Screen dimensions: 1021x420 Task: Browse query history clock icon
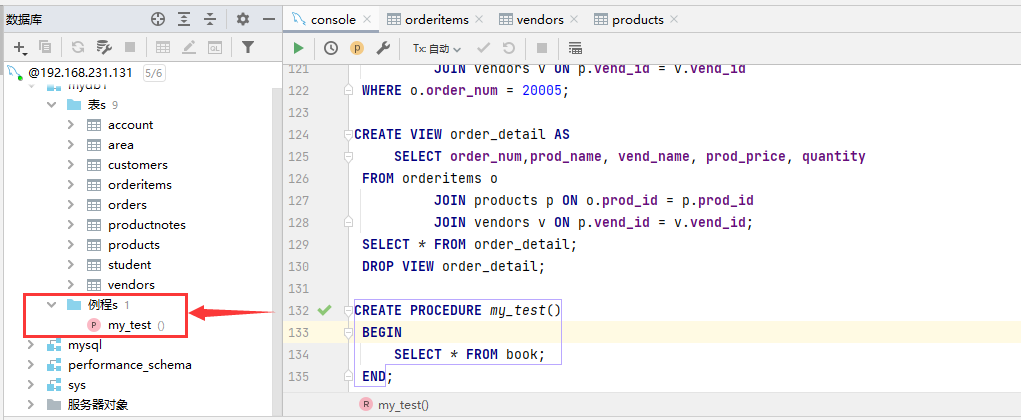tap(331, 48)
